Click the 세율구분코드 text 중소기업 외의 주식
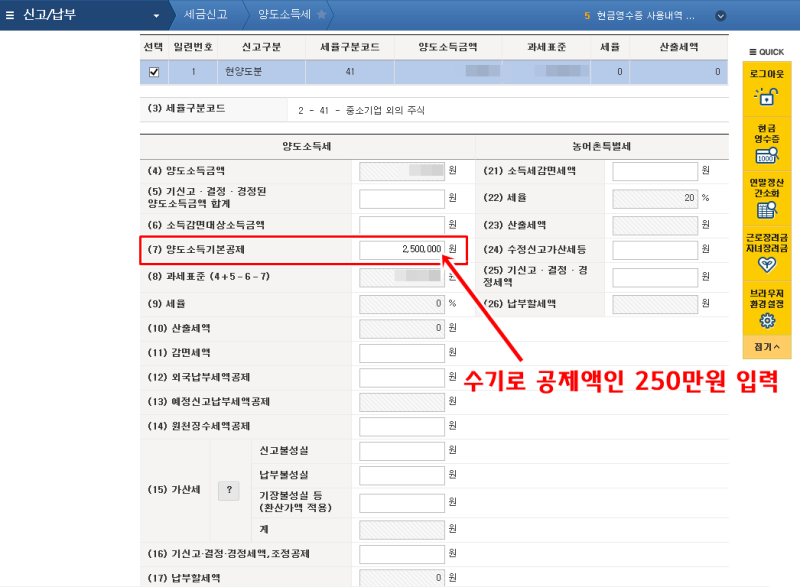The width and height of the screenshot is (800, 587). click(x=385, y=111)
